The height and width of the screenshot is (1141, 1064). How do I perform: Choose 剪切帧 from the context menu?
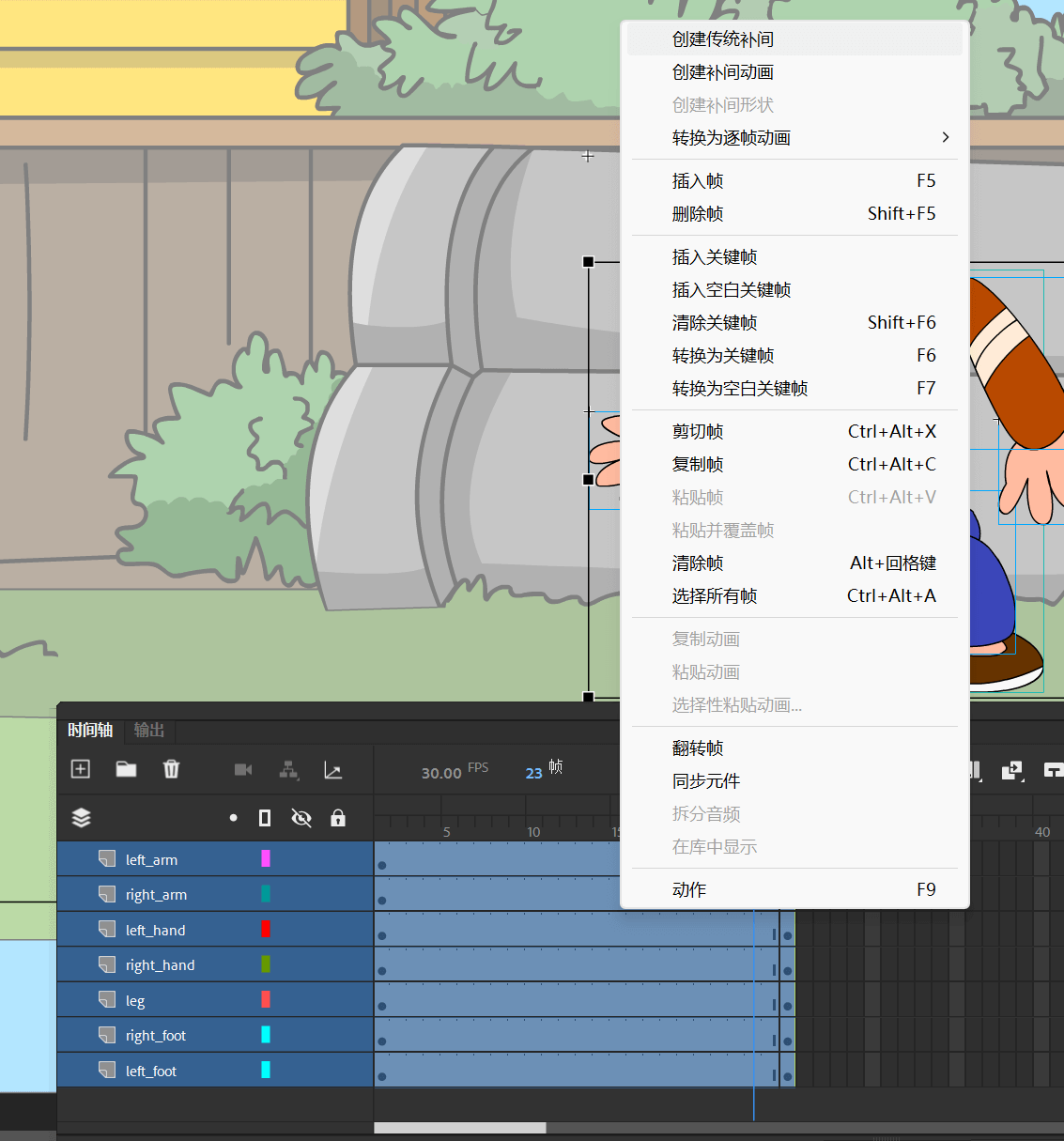tap(794, 432)
